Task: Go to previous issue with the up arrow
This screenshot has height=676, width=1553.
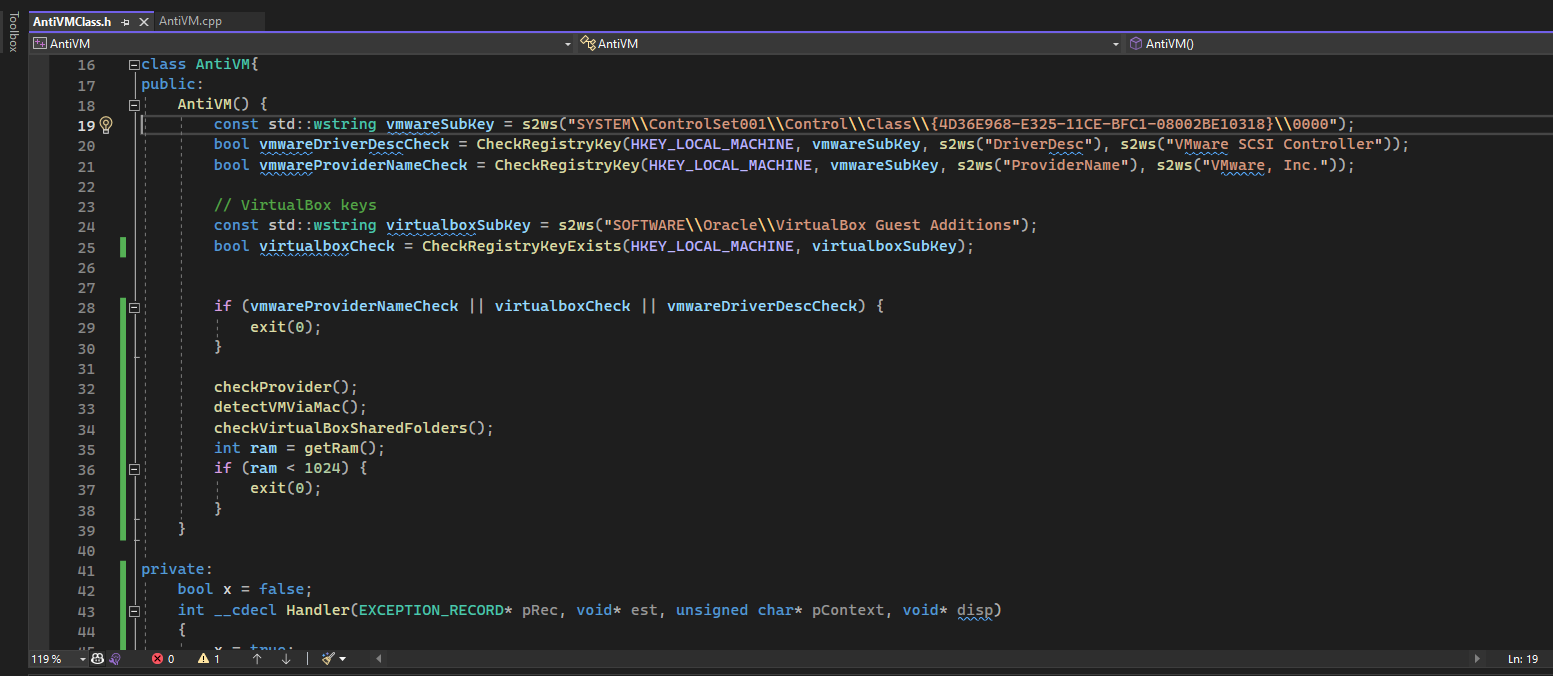Action: [x=257, y=659]
